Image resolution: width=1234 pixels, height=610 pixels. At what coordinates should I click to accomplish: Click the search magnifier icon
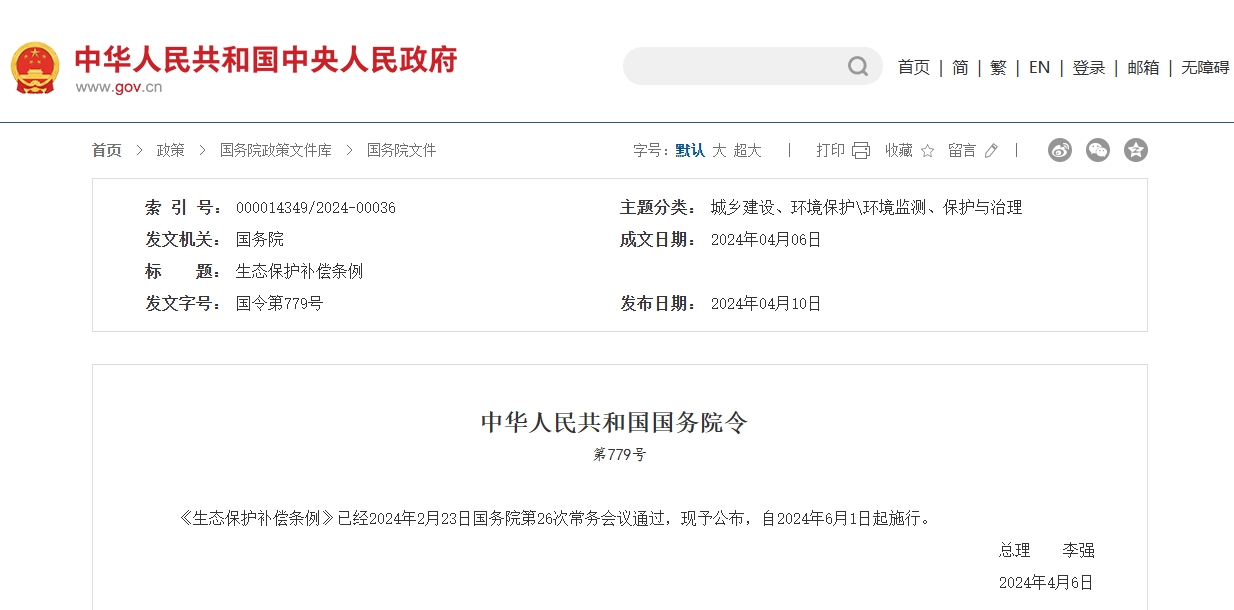(858, 67)
